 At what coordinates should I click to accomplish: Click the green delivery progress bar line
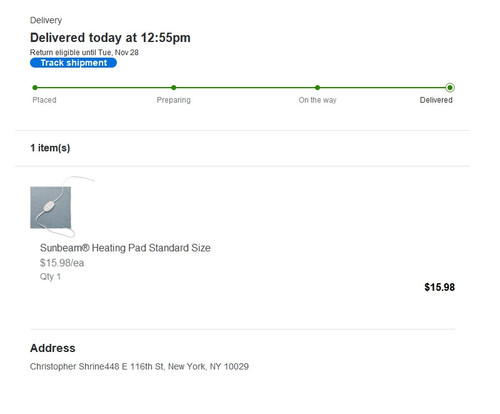pos(242,88)
